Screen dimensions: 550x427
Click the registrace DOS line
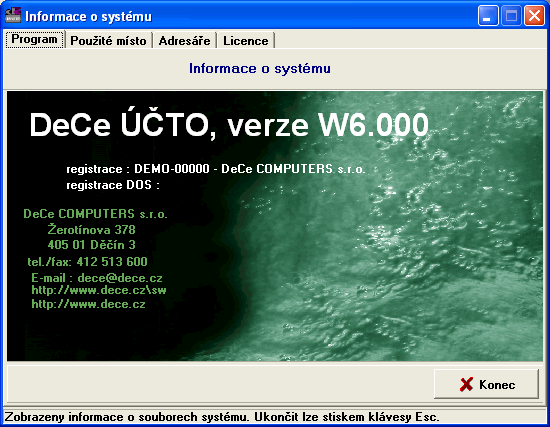(x=113, y=185)
